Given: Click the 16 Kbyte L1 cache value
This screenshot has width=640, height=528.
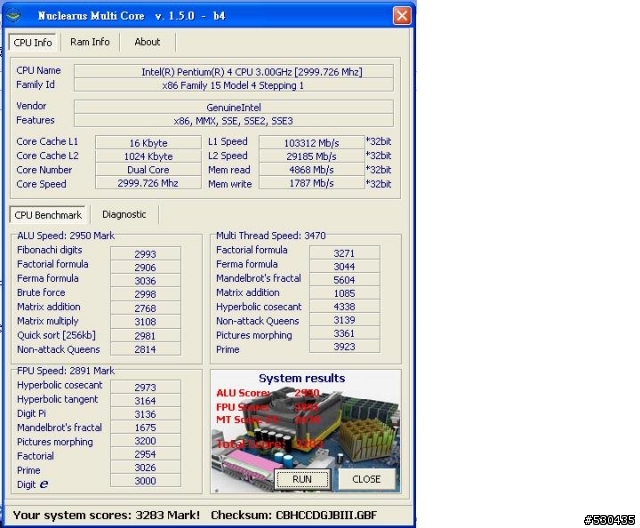Looking at the screenshot, I should [148, 143].
